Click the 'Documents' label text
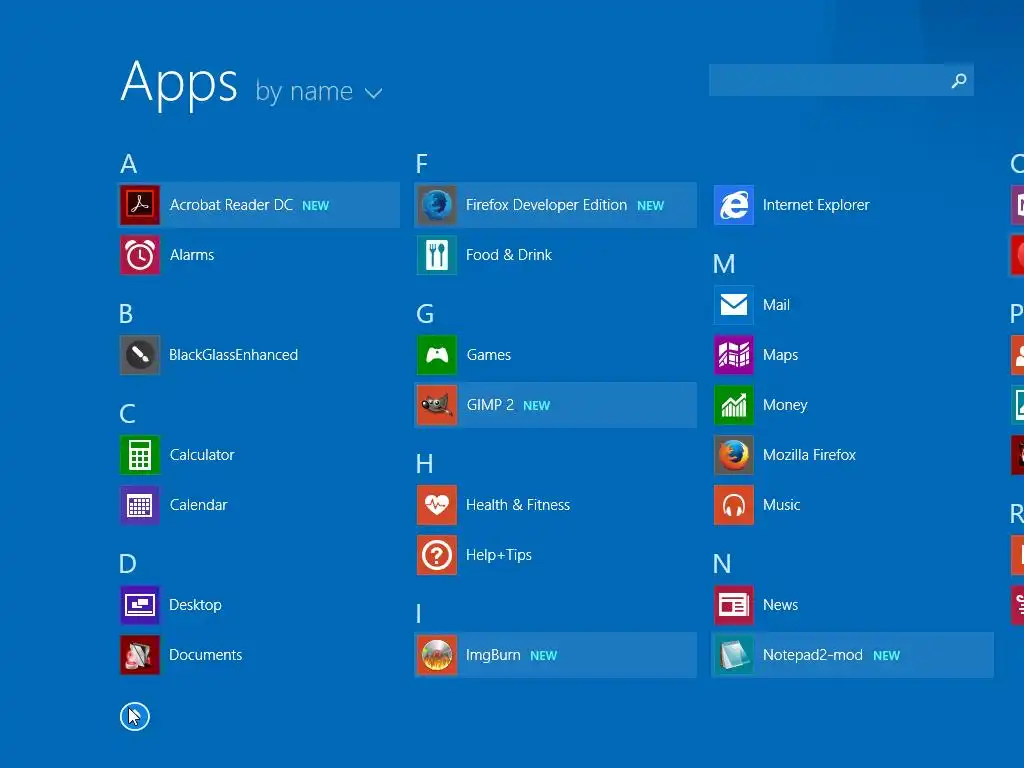Screen dimensions: 1024x768 206,654
